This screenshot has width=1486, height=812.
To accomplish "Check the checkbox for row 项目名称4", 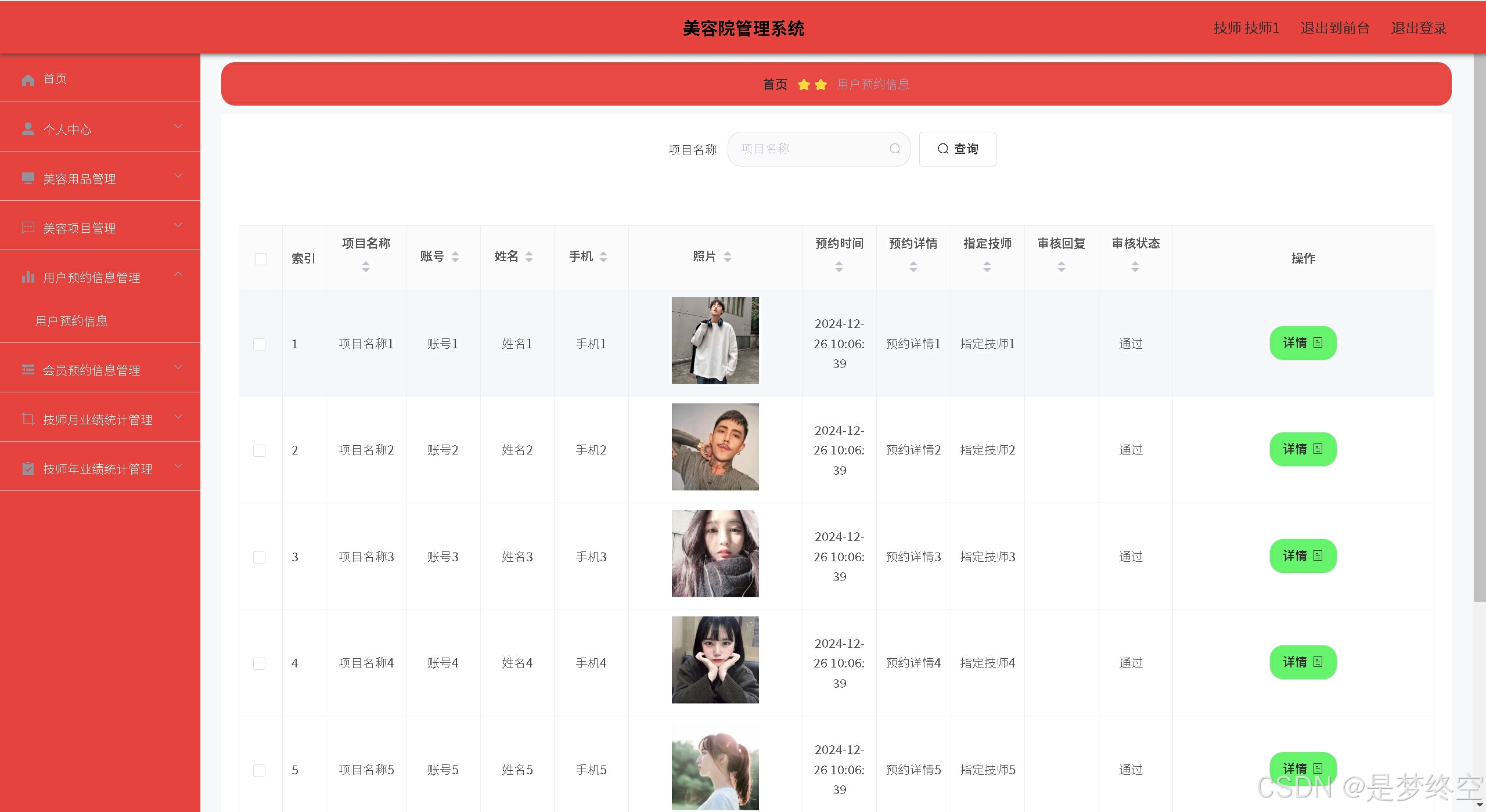I will tap(260, 663).
